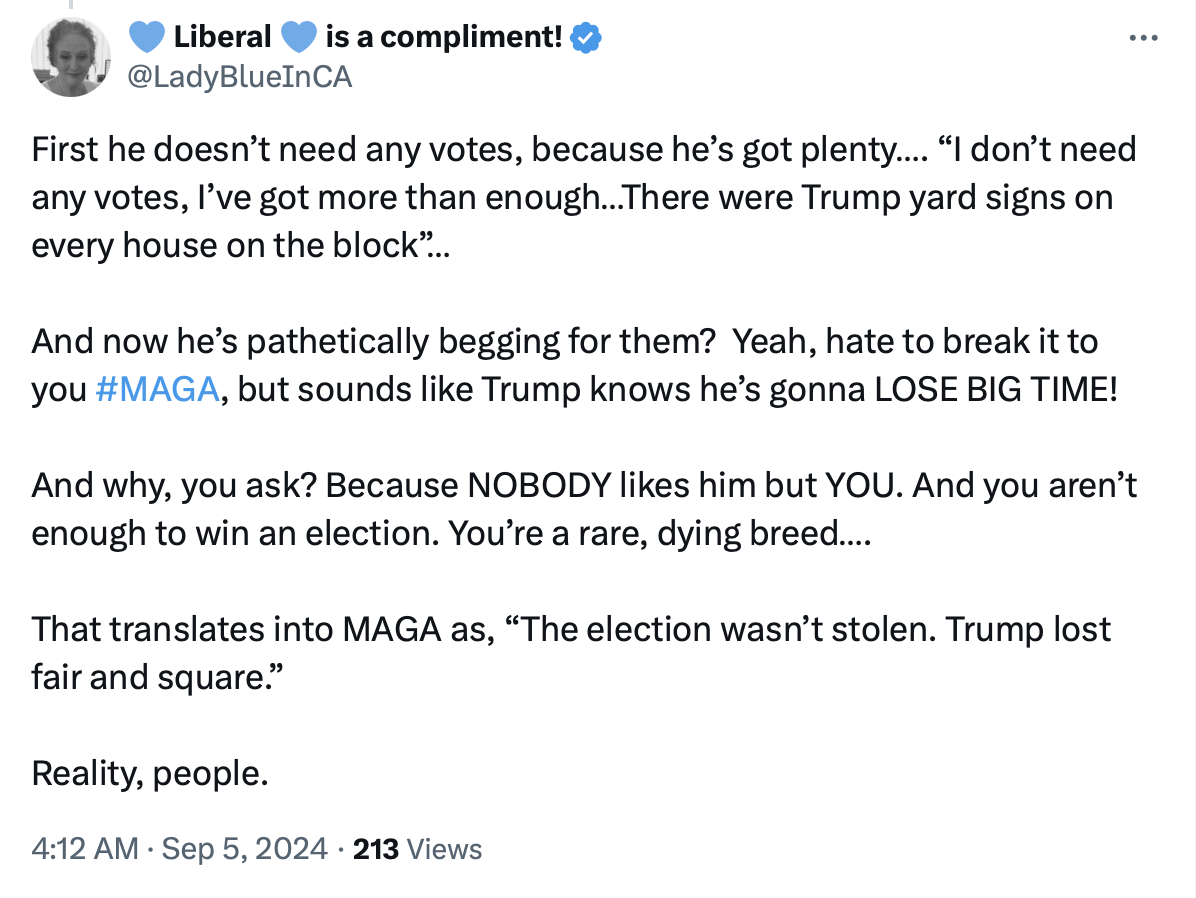Open the #MAGA hashtag link

click(158, 389)
